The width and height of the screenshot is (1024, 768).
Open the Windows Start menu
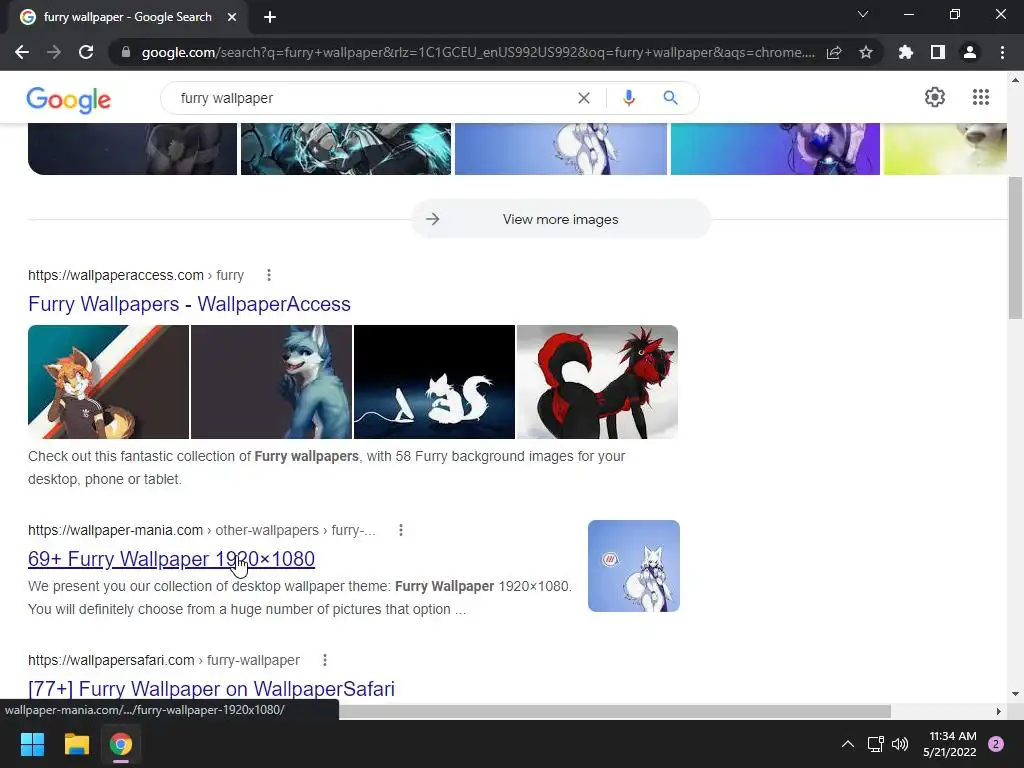pyautogui.click(x=32, y=744)
